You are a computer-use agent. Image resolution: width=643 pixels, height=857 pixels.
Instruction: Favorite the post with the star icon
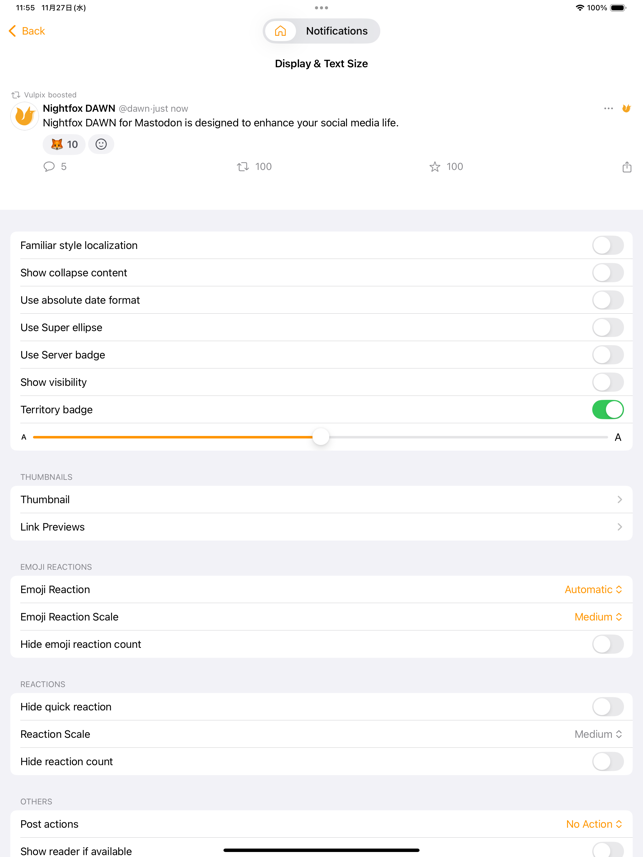tap(435, 167)
